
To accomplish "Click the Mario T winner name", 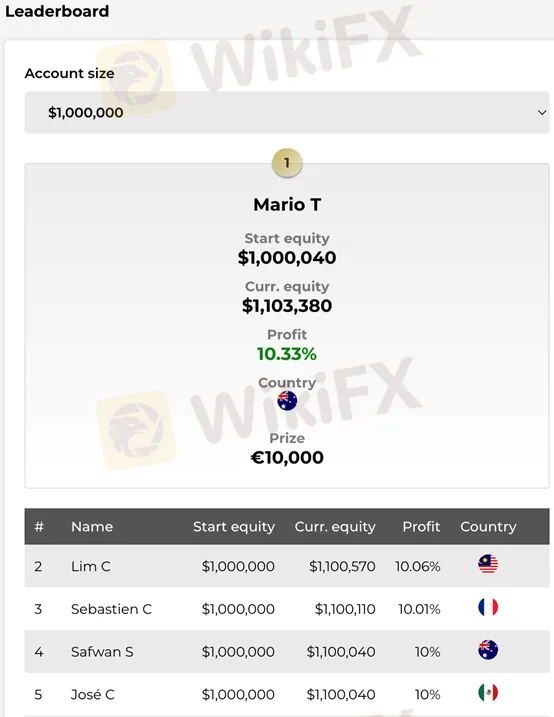I will (287, 204).
